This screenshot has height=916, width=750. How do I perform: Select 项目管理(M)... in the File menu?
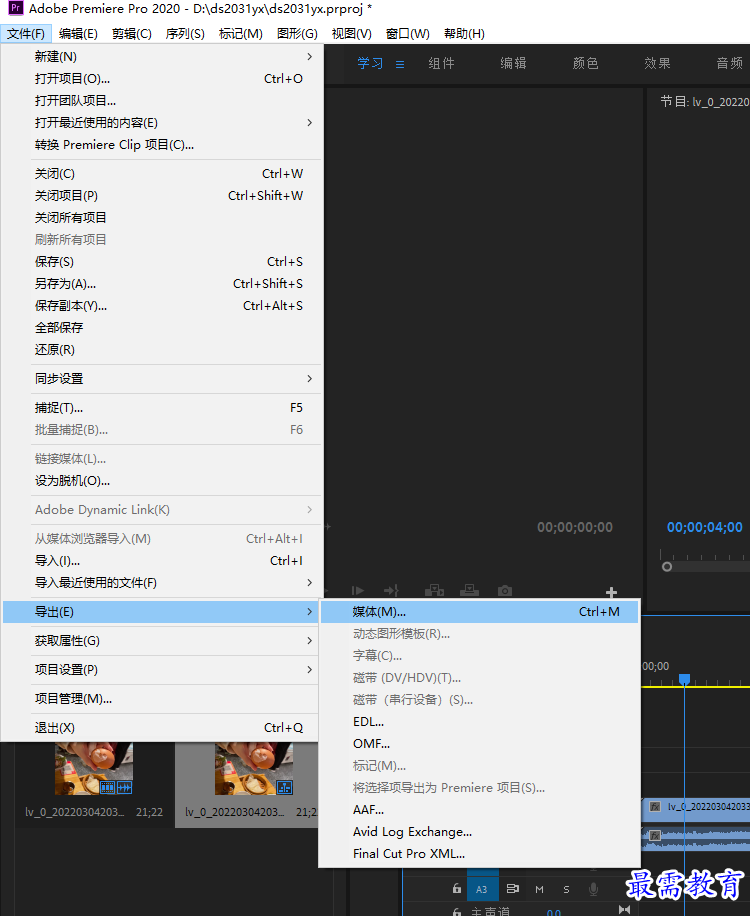162,699
